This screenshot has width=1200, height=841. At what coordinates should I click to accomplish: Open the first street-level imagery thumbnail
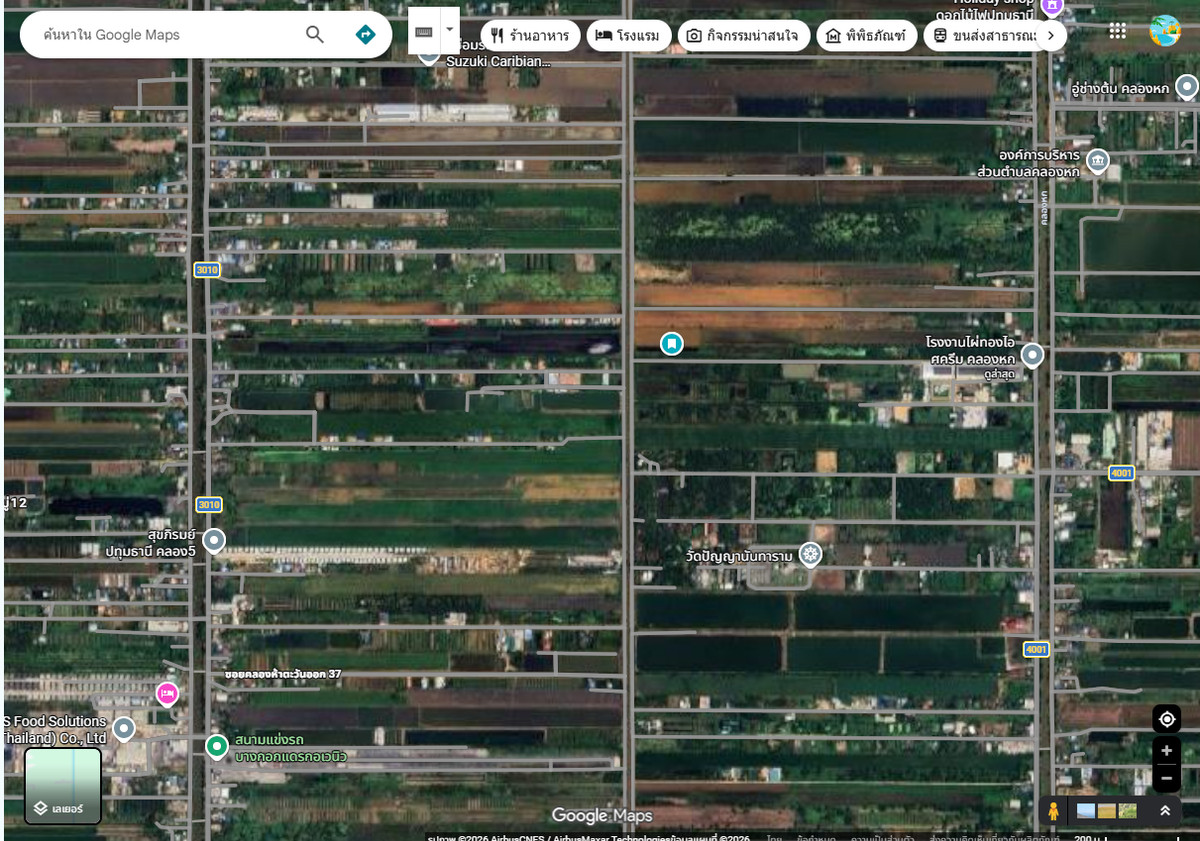(x=1086, y=811)
